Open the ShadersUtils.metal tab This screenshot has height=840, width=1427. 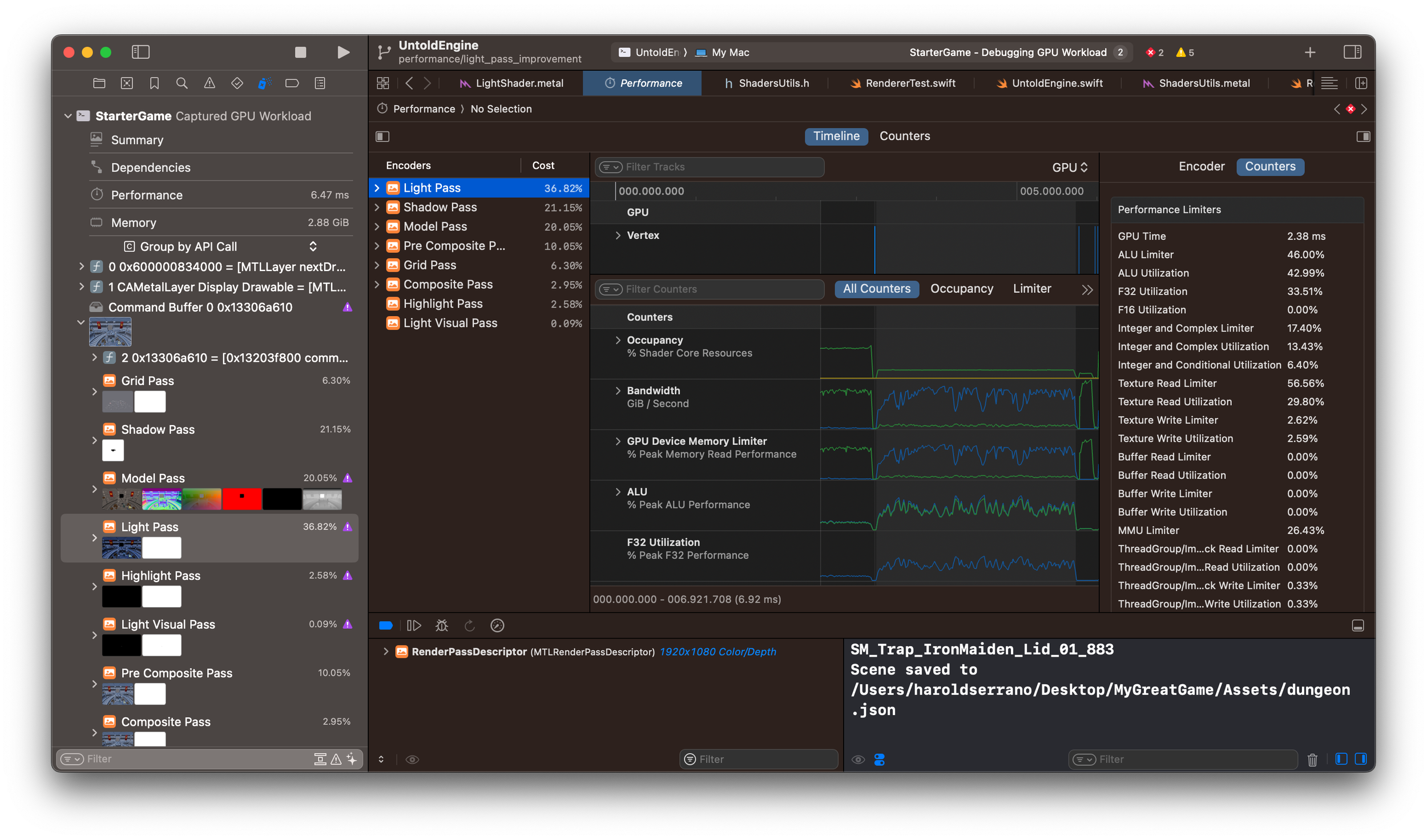(x=1196, y=83)
